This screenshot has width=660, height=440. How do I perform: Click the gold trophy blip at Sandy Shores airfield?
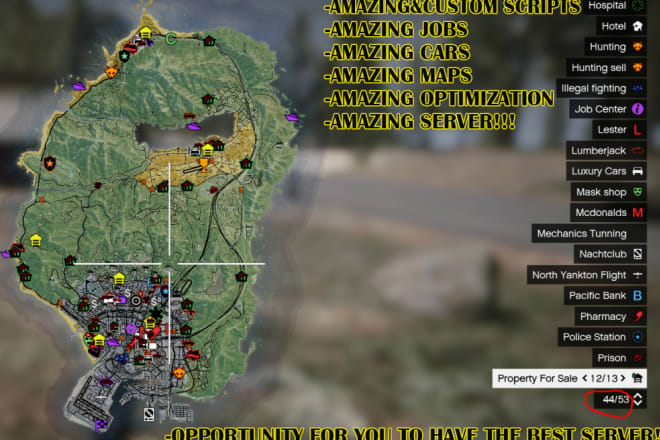click(204, 165)
